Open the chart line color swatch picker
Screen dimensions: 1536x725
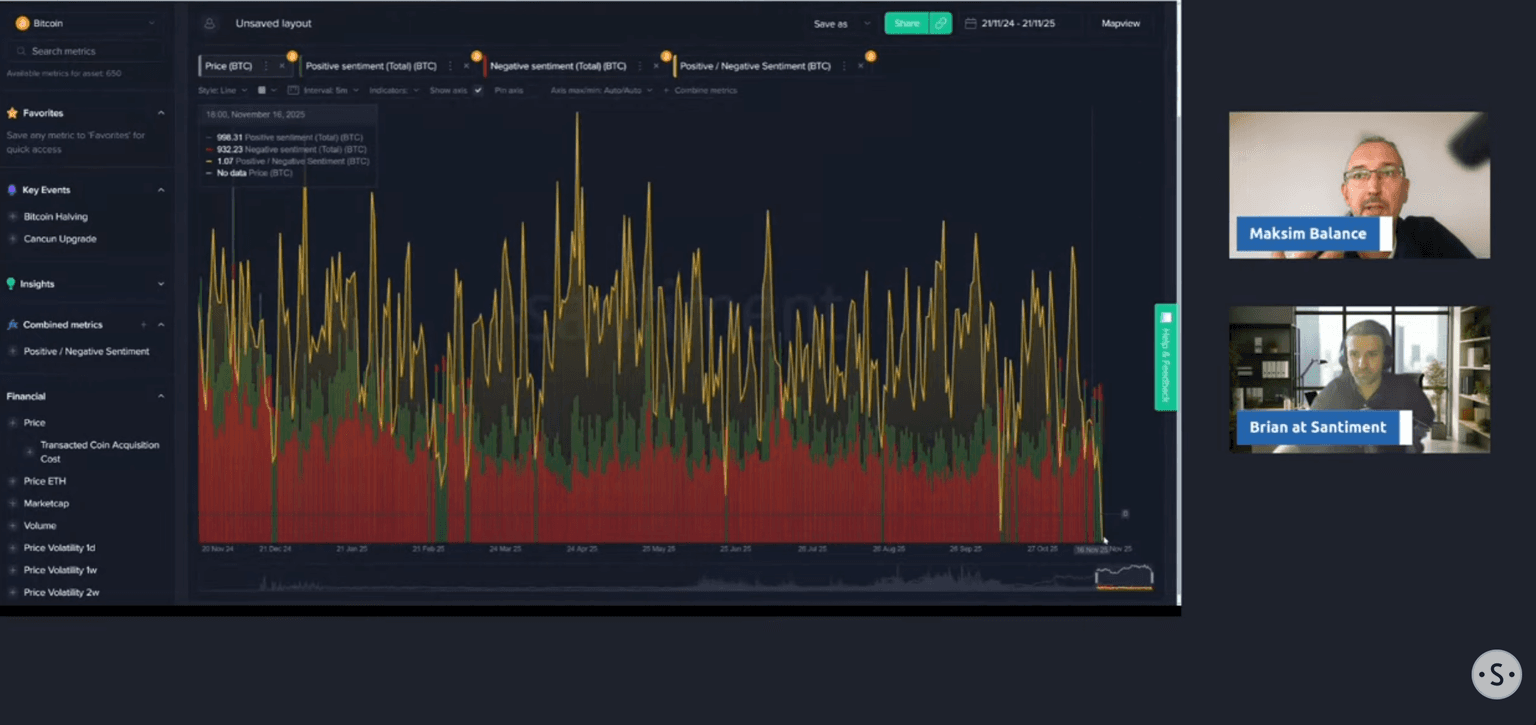264,91
